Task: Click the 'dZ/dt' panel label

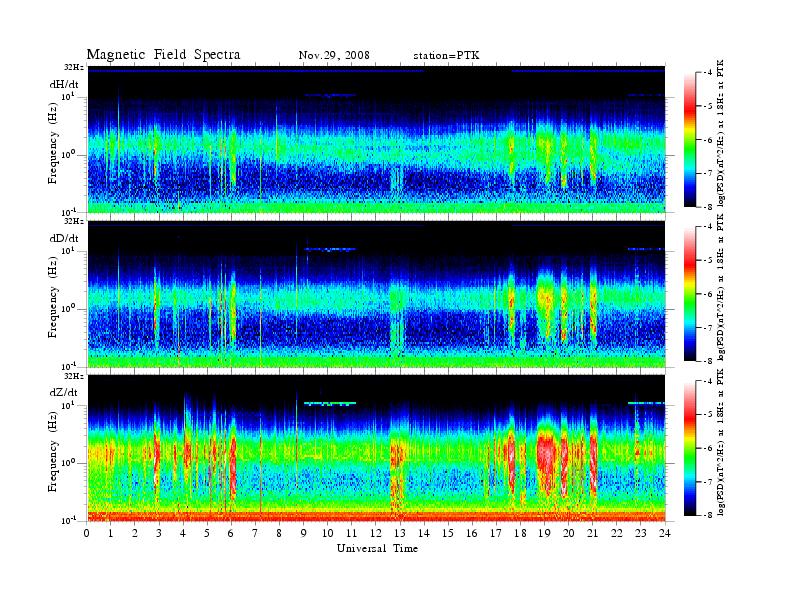Action: pyautogui.click(x=64, y=392)
